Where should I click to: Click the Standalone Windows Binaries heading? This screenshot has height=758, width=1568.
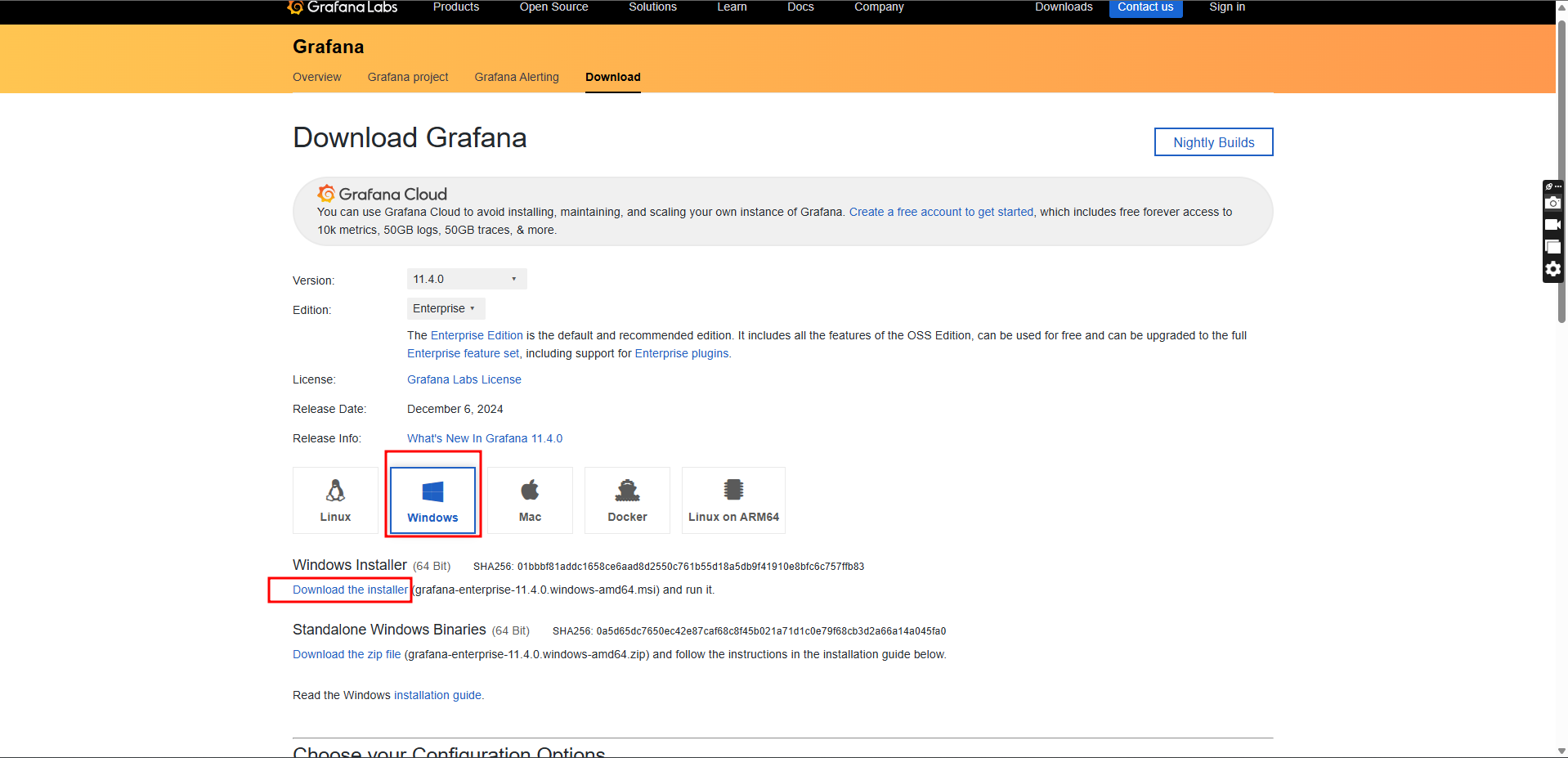tap(389, 630)
